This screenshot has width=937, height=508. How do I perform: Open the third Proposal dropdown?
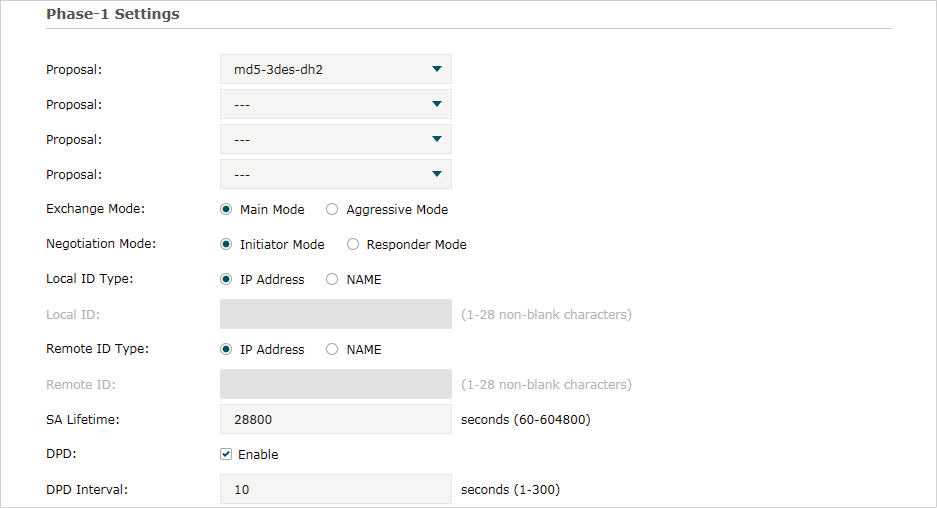point(336,139)
